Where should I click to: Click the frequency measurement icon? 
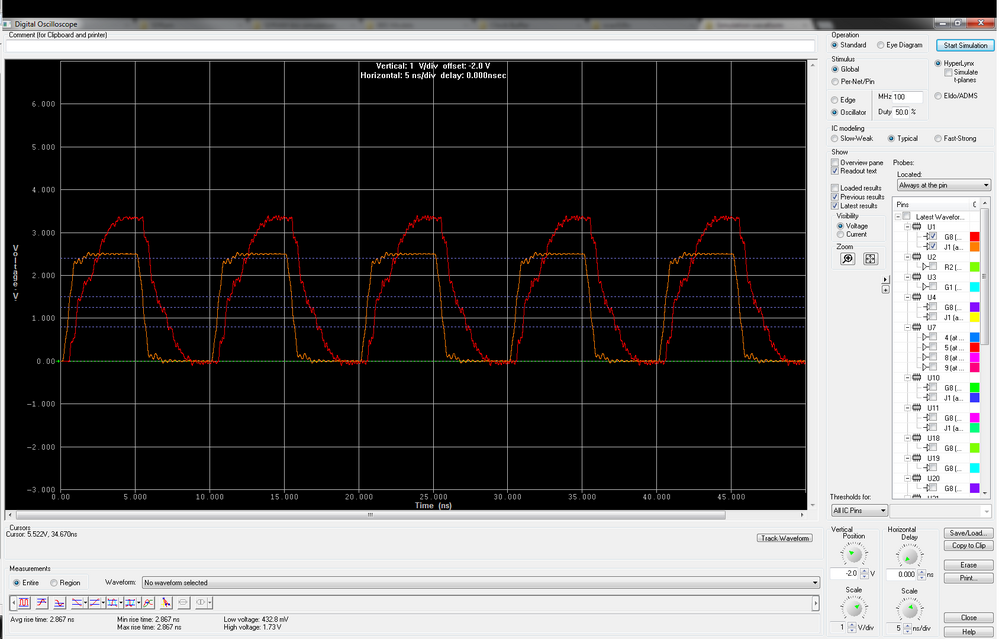pyautogui.click(x=146, y=602)
